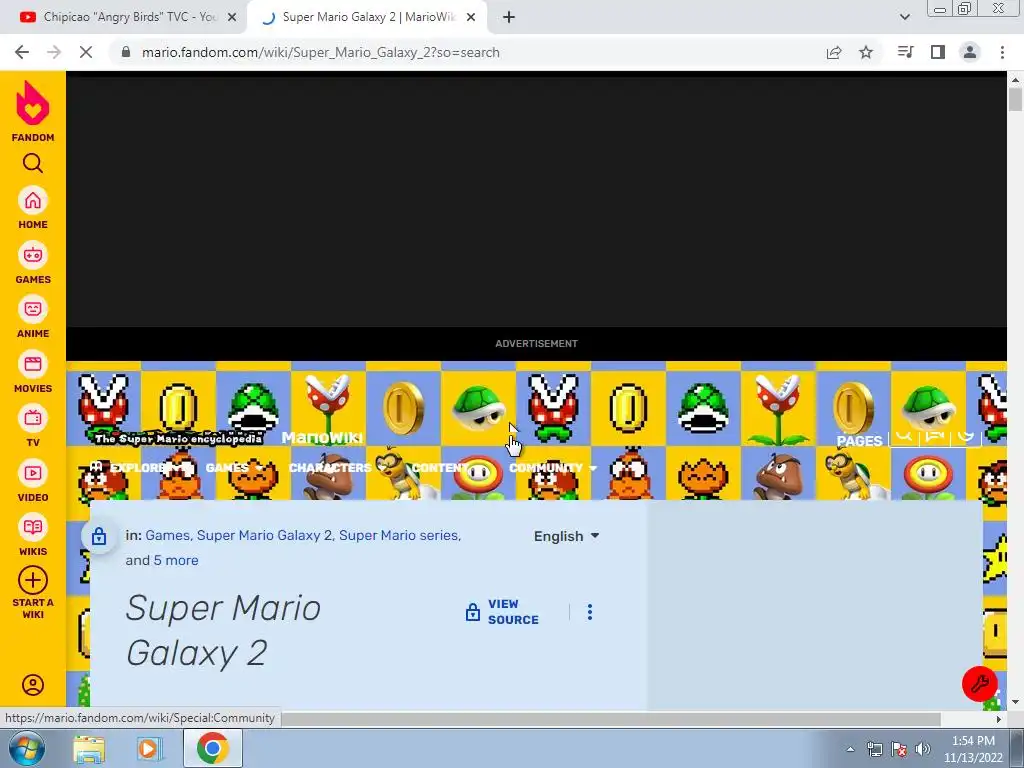This screenshot has width=1024, height=768.
Task: Go to Fandom Home
Action: click(33, 201)
